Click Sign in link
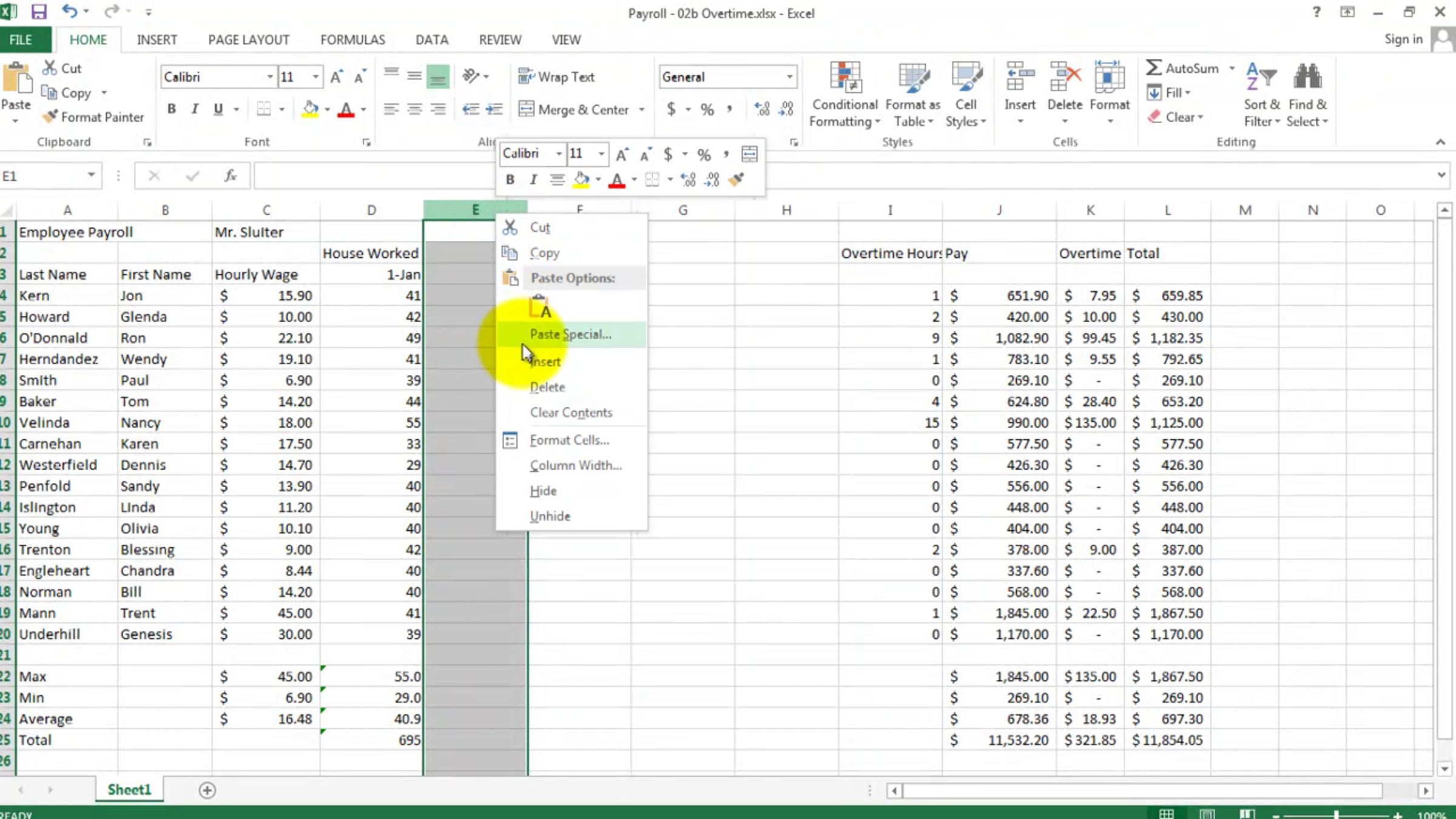 (1403, 39)
